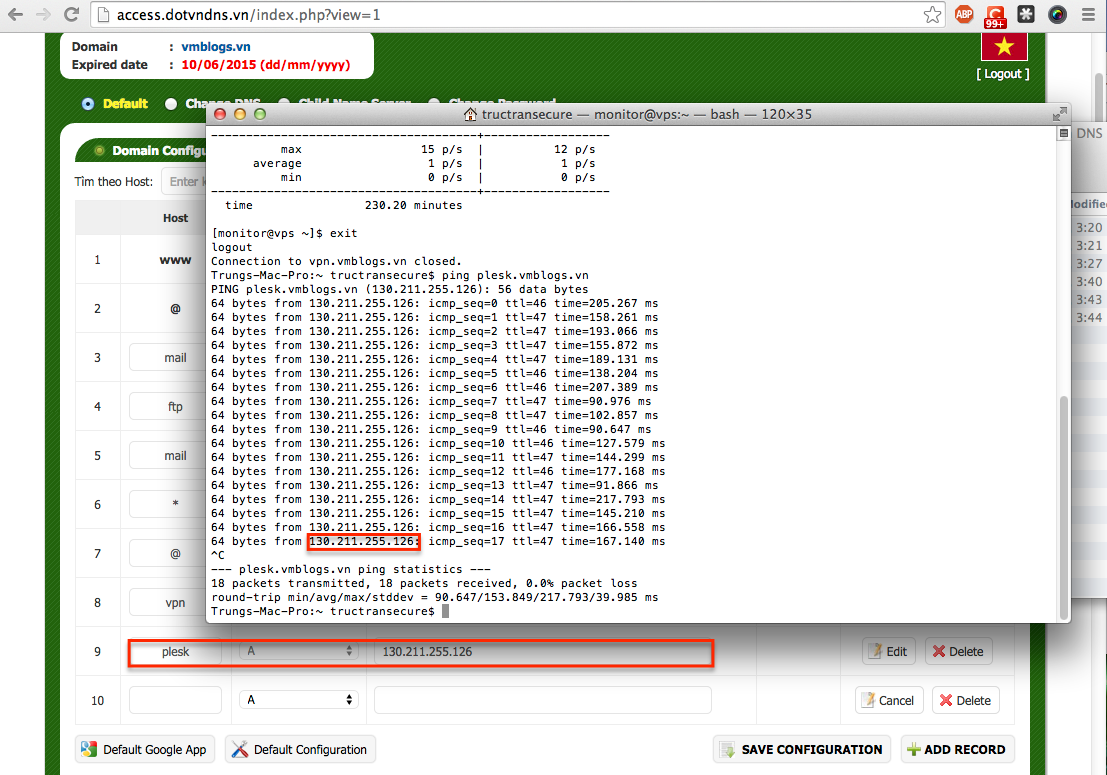This screenshot has height=775, width=1107.
Task: Open the Adblock Plus extension icon
Action: click(964, 15)
